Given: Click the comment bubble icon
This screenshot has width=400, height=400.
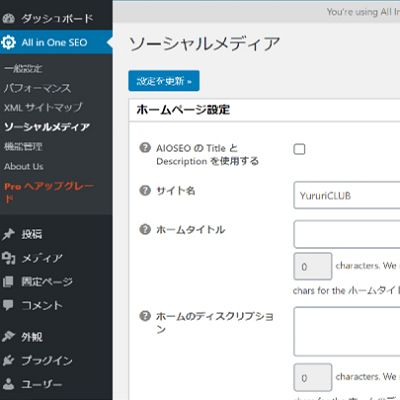Looking at the screenshot, I should (8, 305).
